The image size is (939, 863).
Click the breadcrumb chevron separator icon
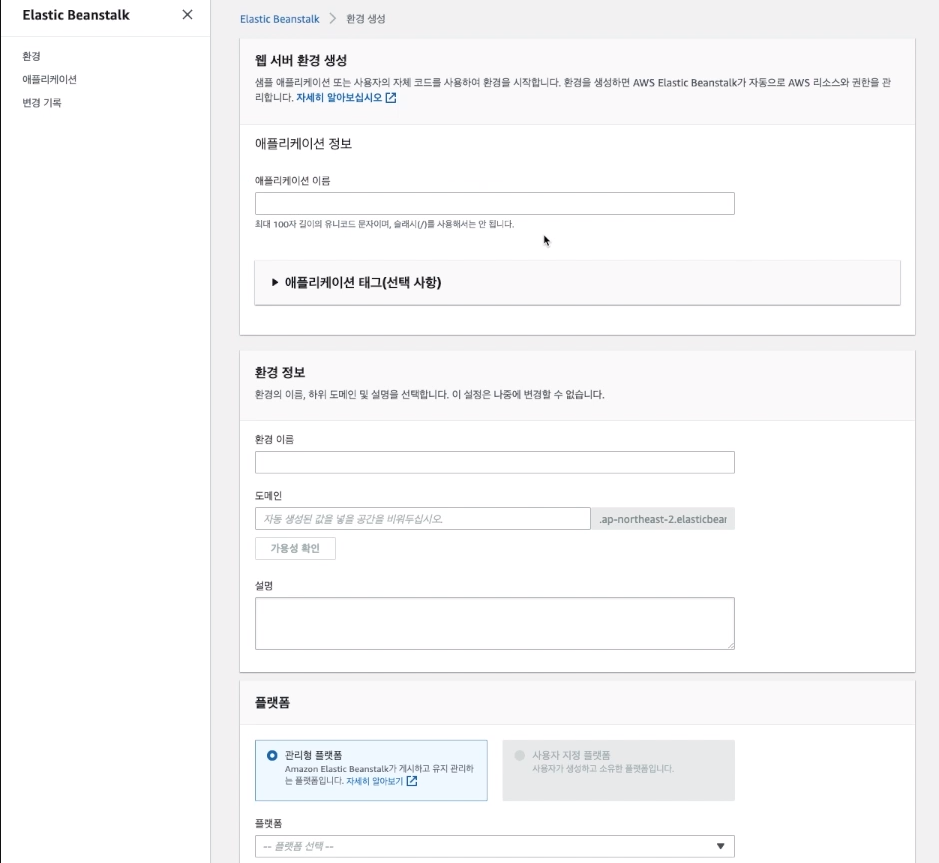tap(333, 19)
